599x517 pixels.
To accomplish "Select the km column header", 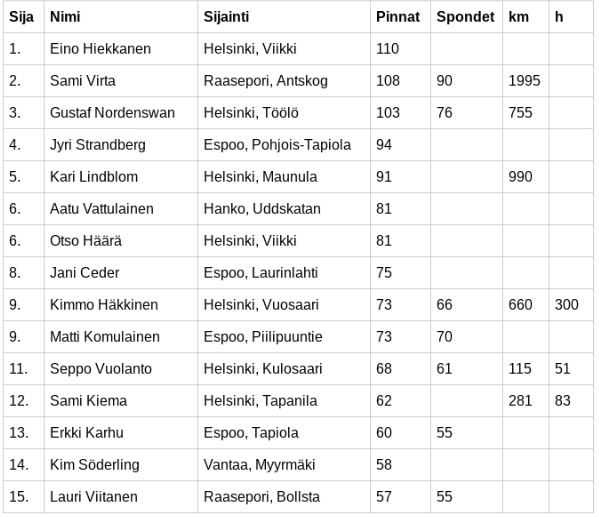I will click(518, 17).
